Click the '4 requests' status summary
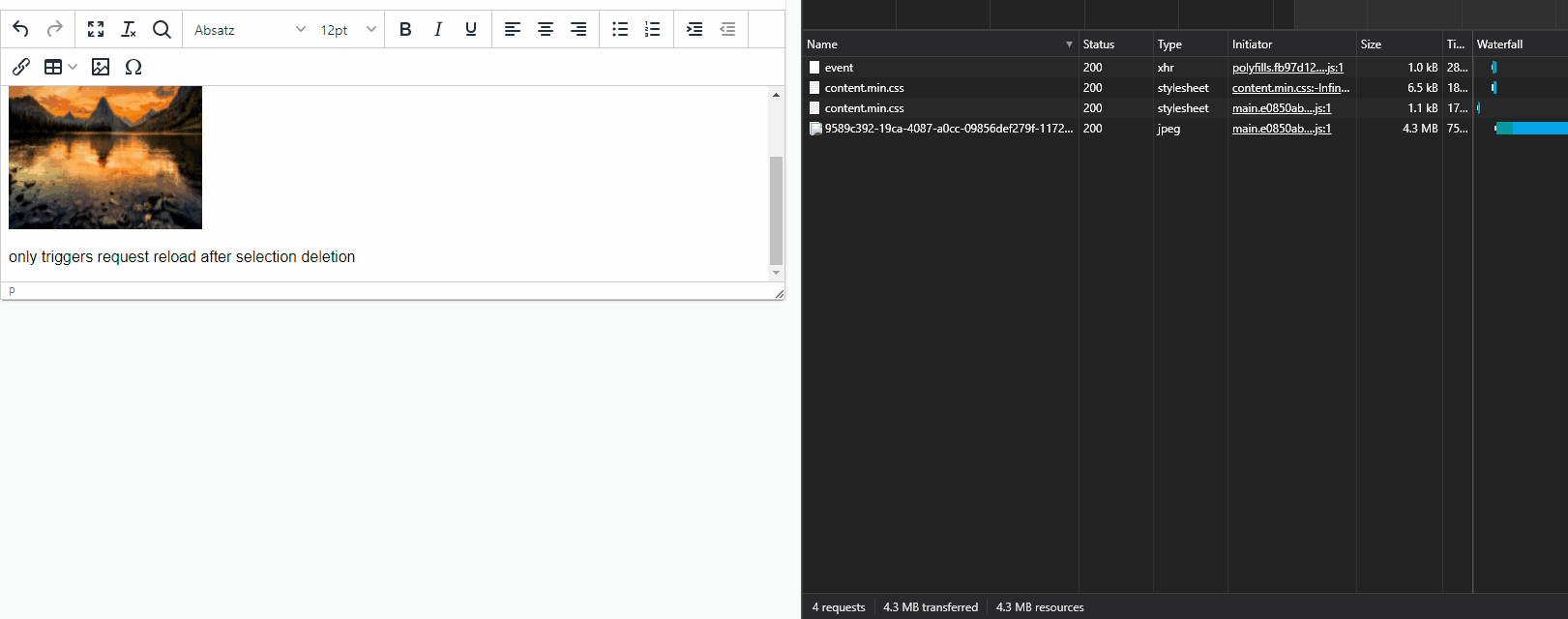The width and height of the screenshot is (1568, 619). (839, 607)
